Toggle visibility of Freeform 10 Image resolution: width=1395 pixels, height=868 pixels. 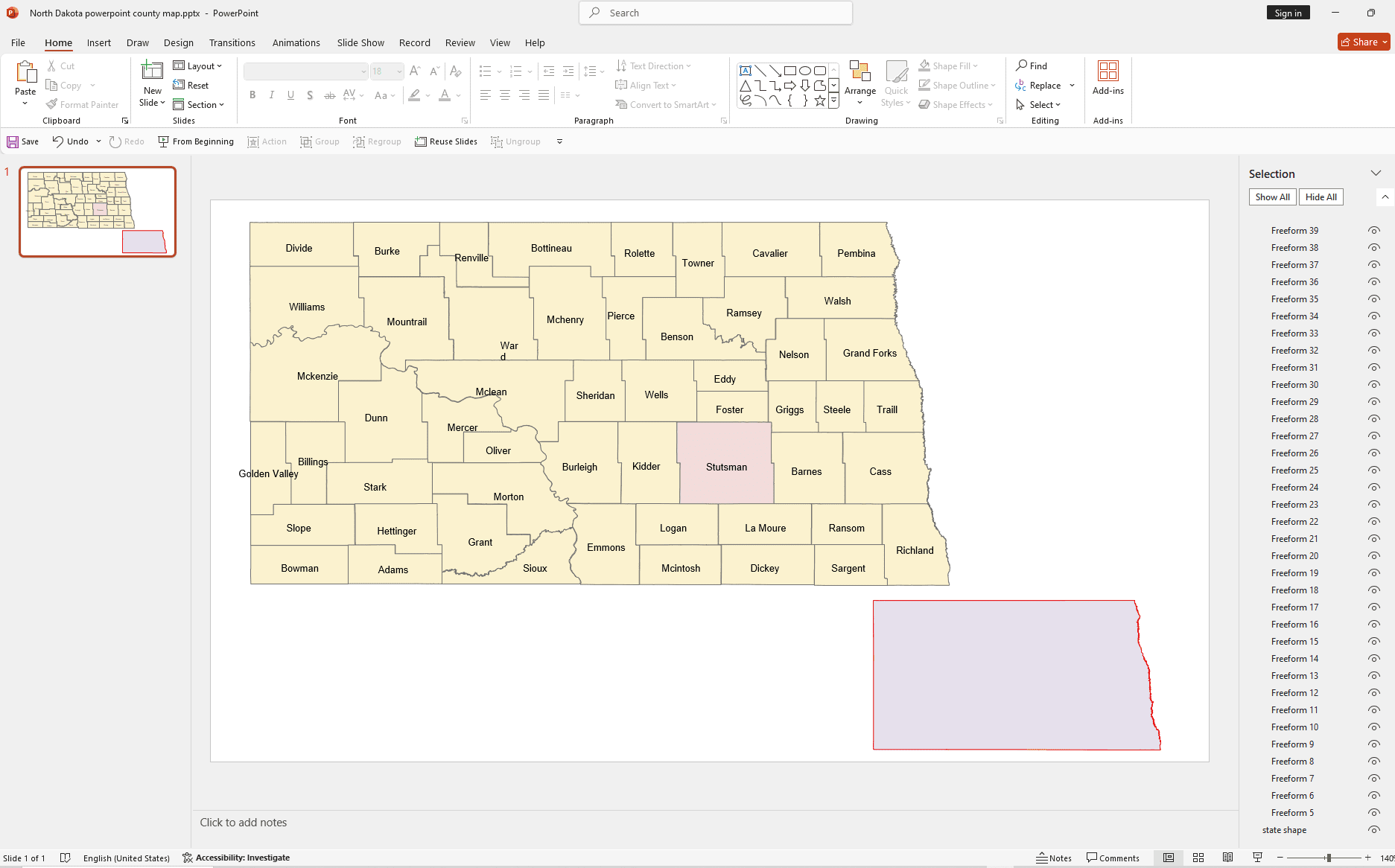point(1374,727)
